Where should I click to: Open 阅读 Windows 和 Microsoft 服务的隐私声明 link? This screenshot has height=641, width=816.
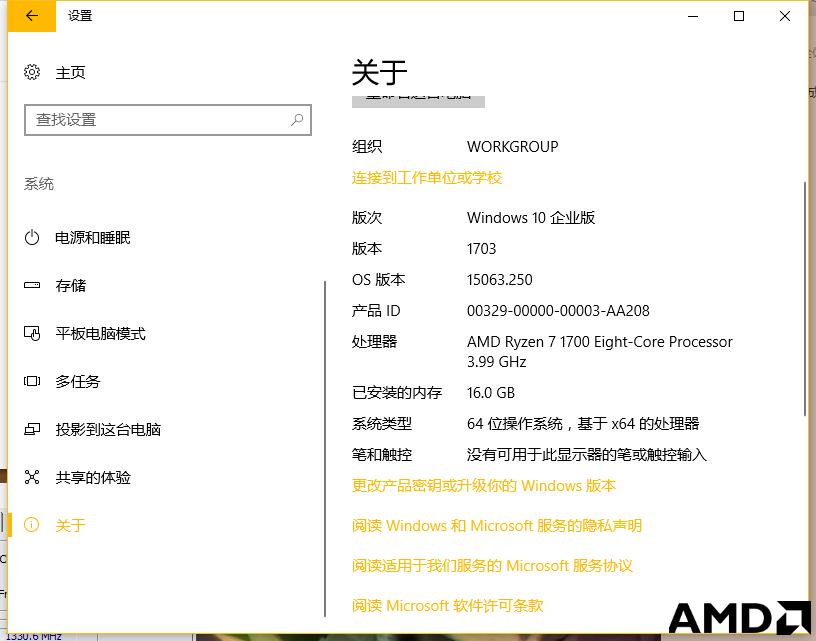[x=497, y=526]
